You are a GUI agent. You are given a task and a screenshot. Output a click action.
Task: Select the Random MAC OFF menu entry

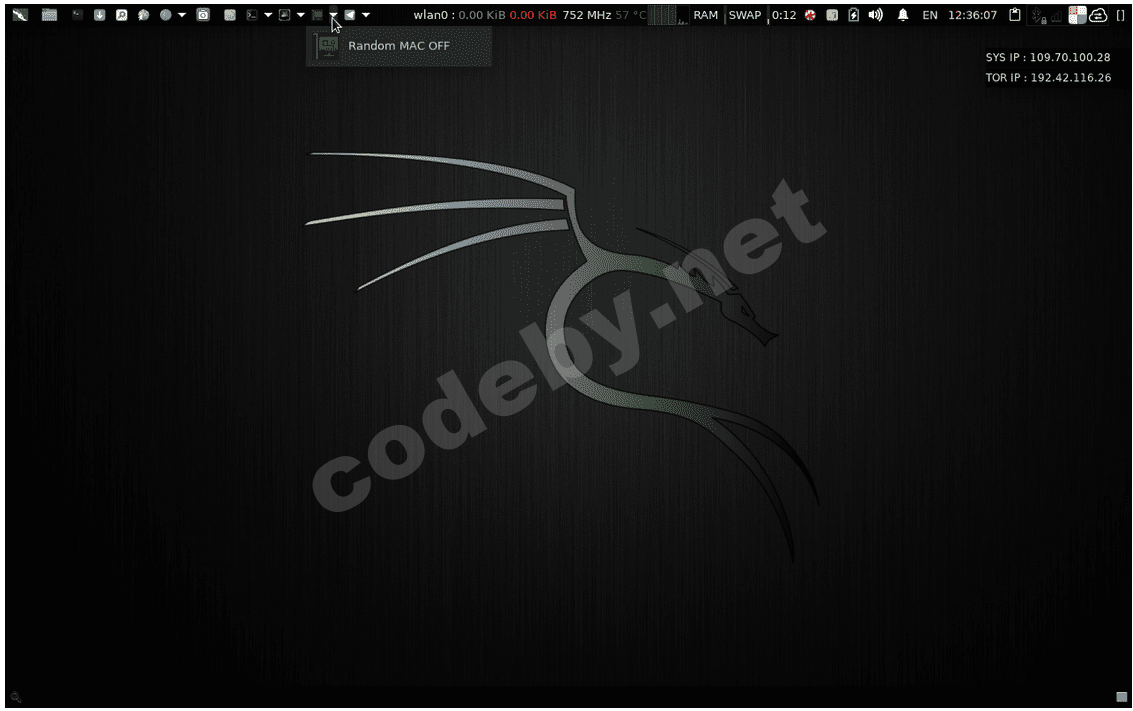click(x=399, y=46)
